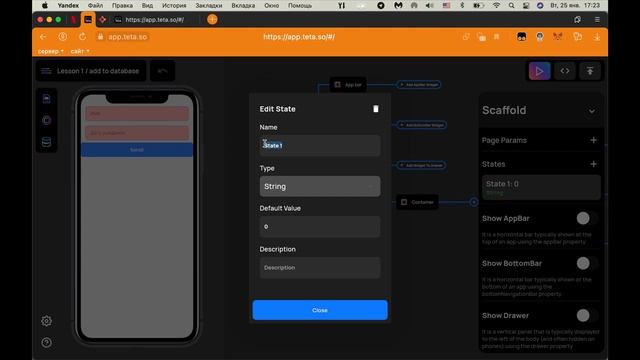Toggle the Show BottomBar switch
The image size is (640, 360).
[587, 263]
